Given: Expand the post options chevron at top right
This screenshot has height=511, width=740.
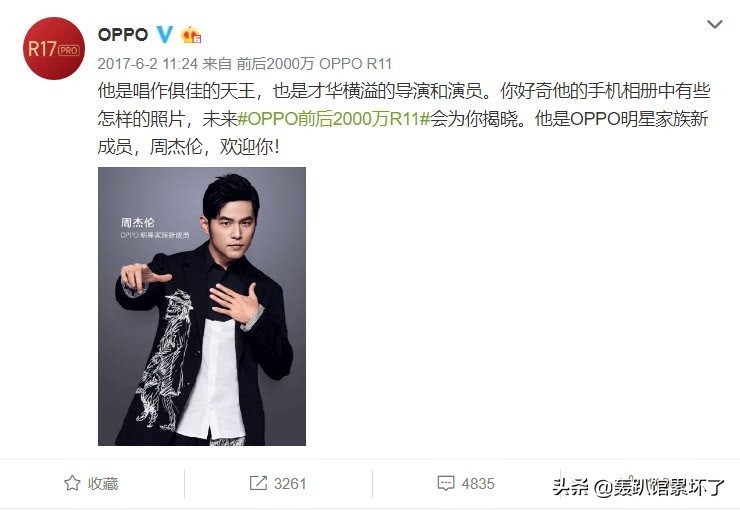Looking at the screenshot, I should (715, 24).
